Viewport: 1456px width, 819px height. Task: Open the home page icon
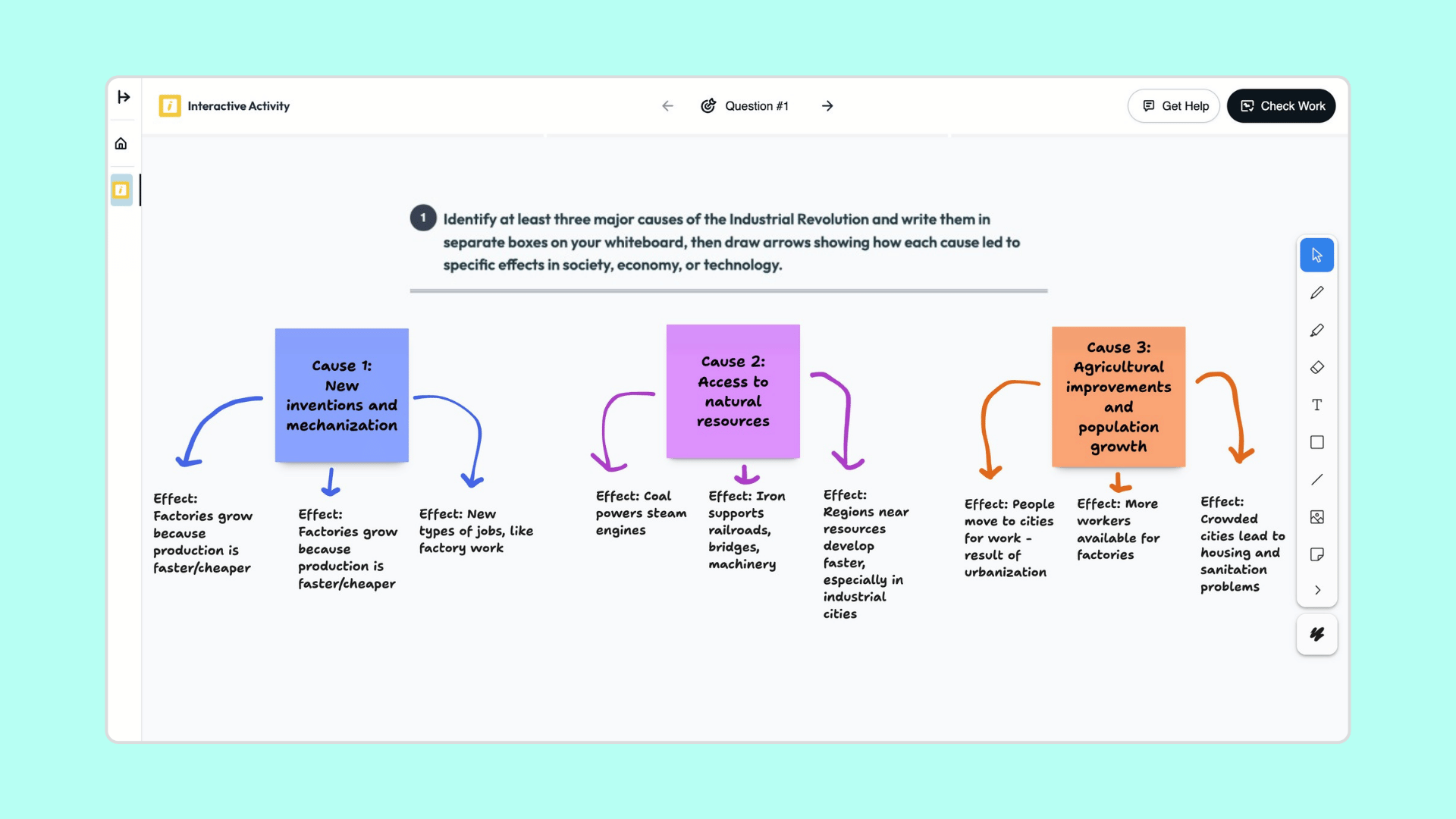click(121, 143)
